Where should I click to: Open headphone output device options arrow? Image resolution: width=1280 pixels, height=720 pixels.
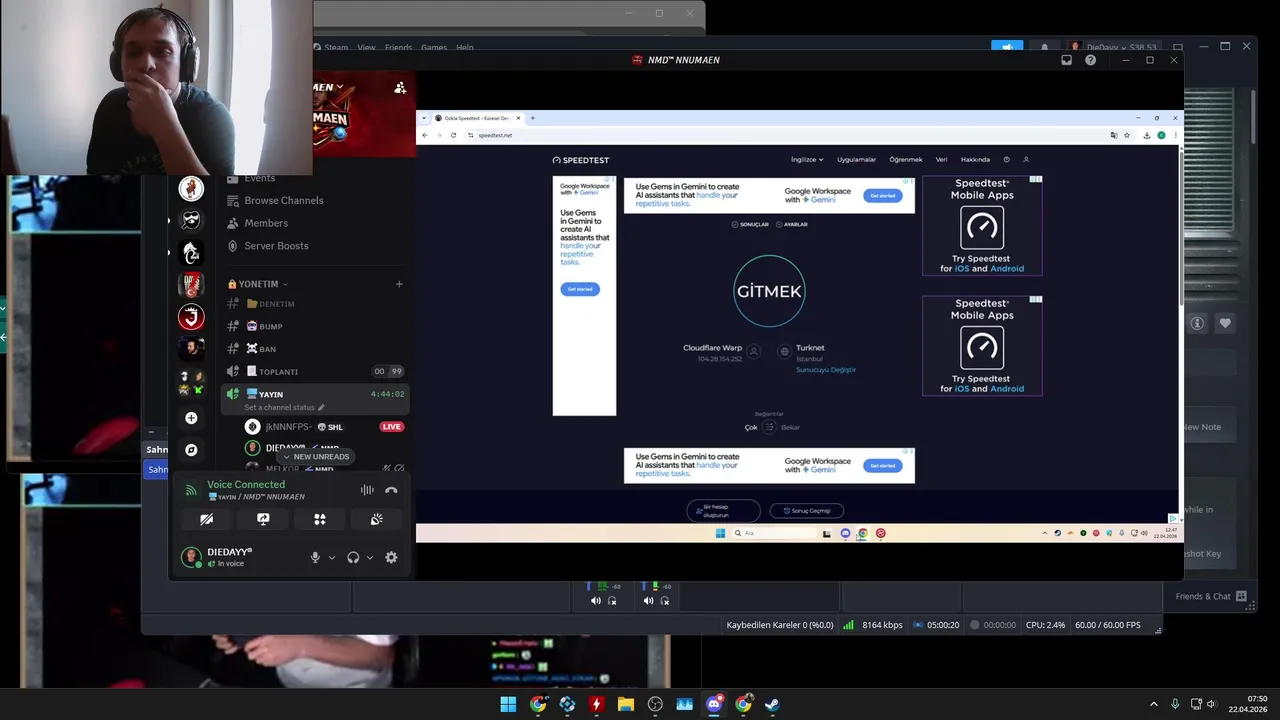click(370, 557)
